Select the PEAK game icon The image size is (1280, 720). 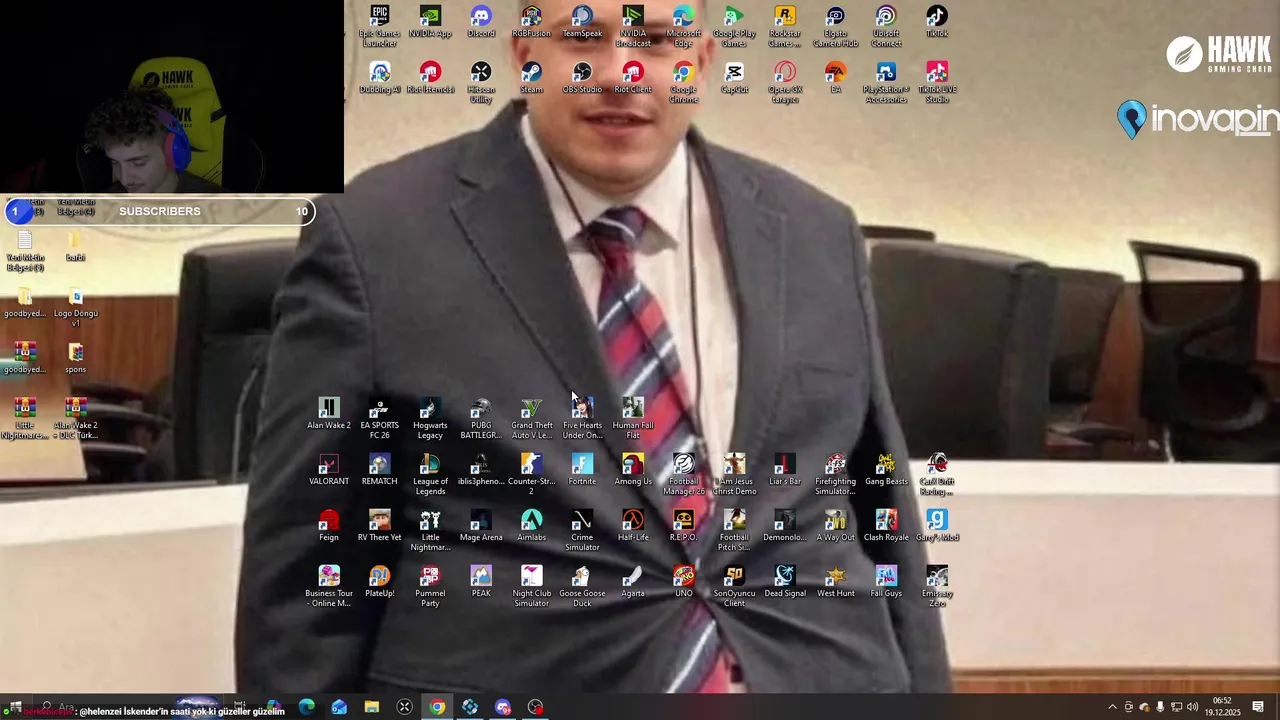point(481,582)
